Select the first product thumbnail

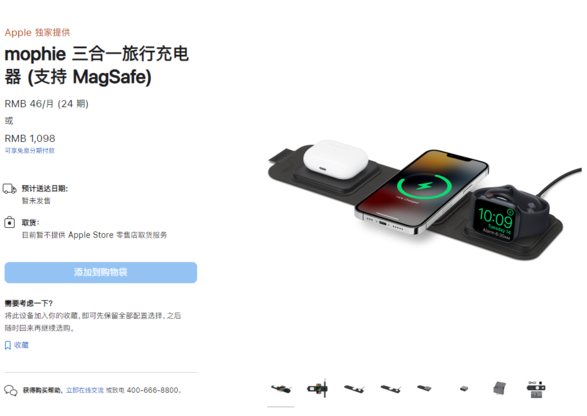click(281, 389)
